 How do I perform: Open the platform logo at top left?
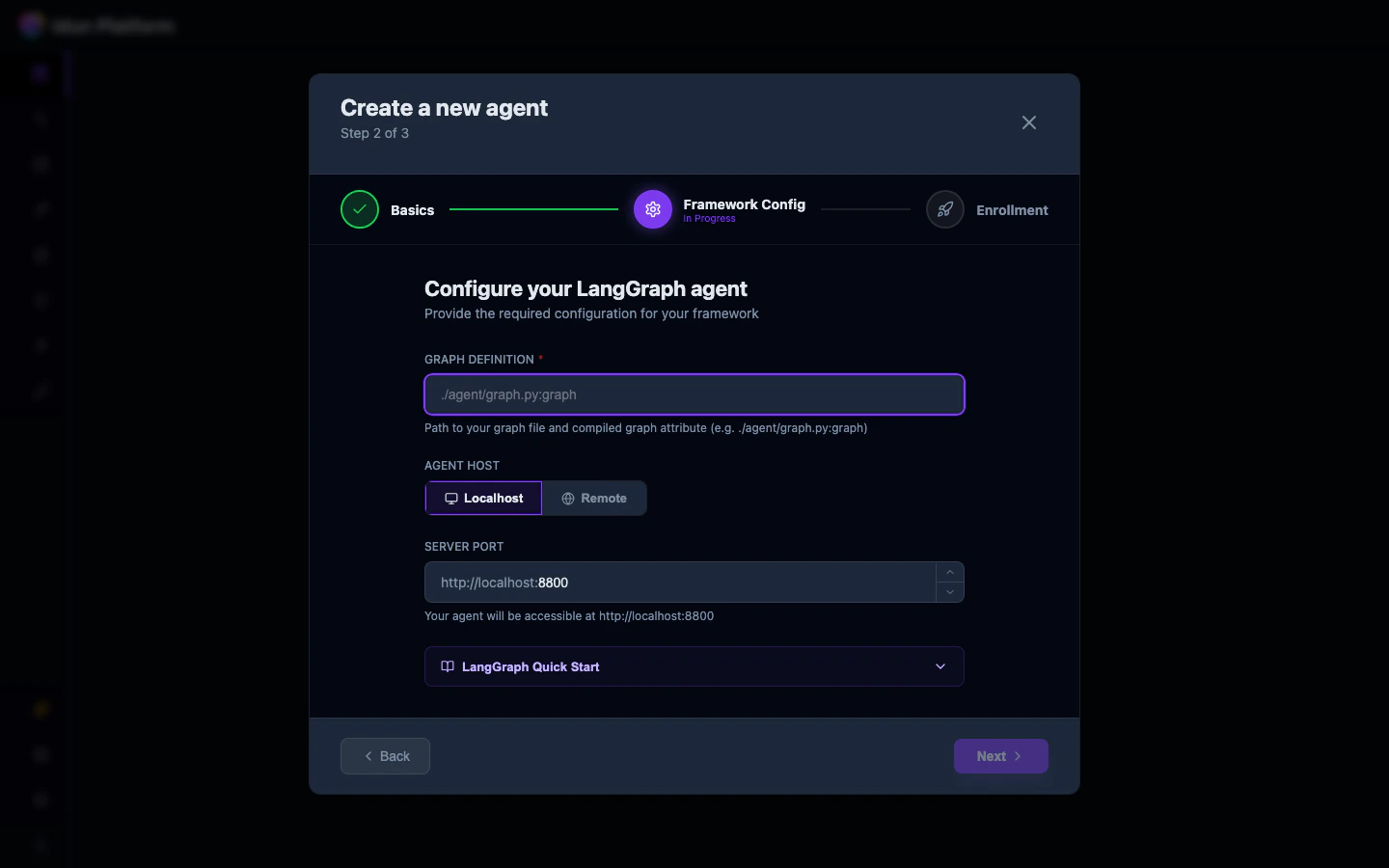(31, 25)
